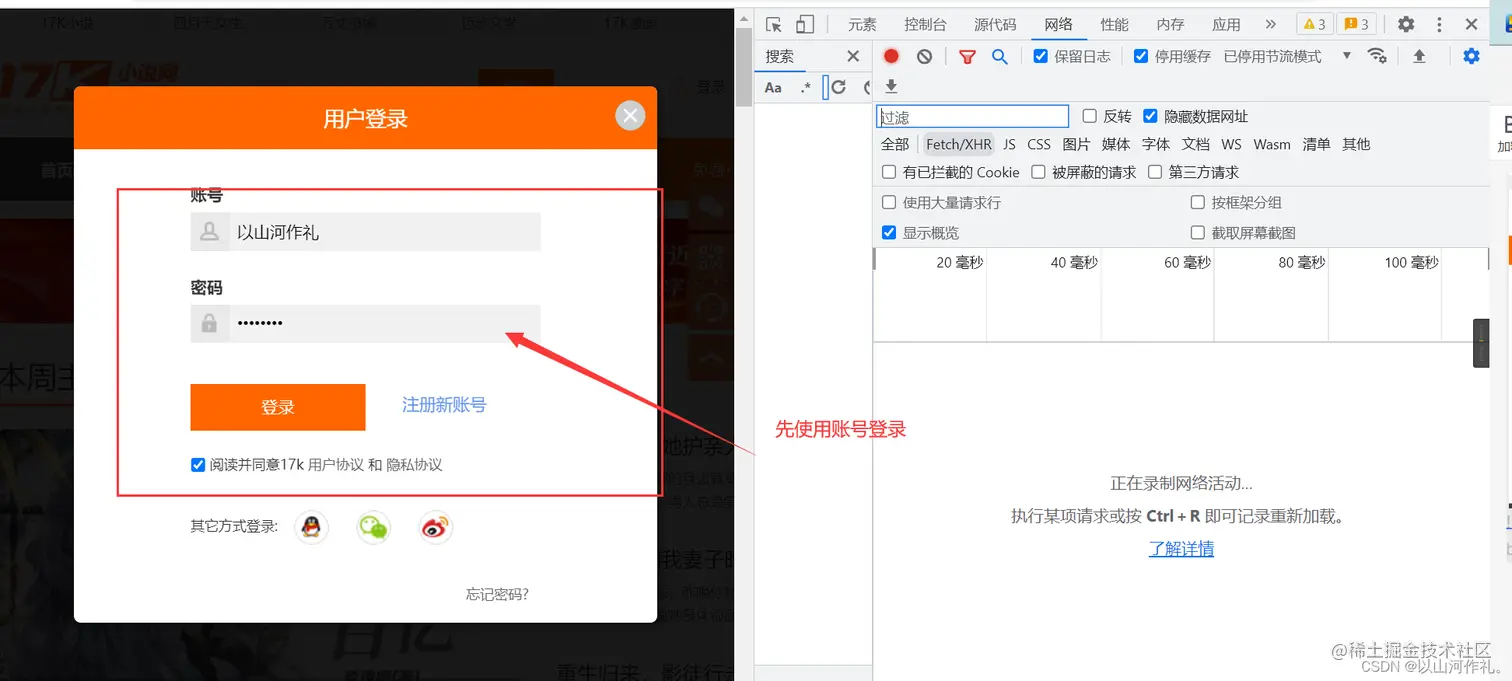Toggle match case Aa in search
This screenshot has height=681, width=1512.
tap(773, 88)
